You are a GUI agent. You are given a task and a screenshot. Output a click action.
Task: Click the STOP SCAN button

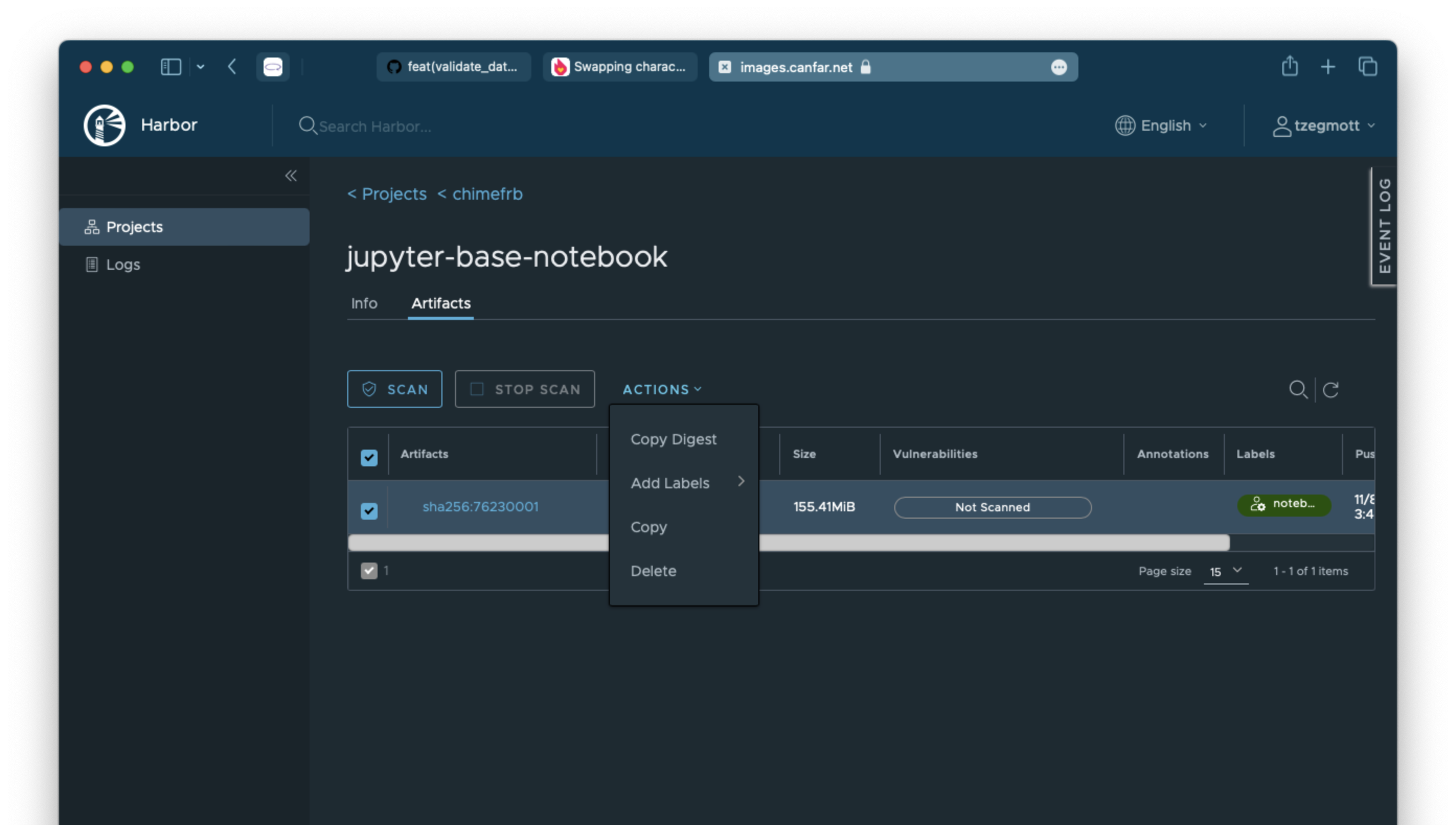click(524, 389)
